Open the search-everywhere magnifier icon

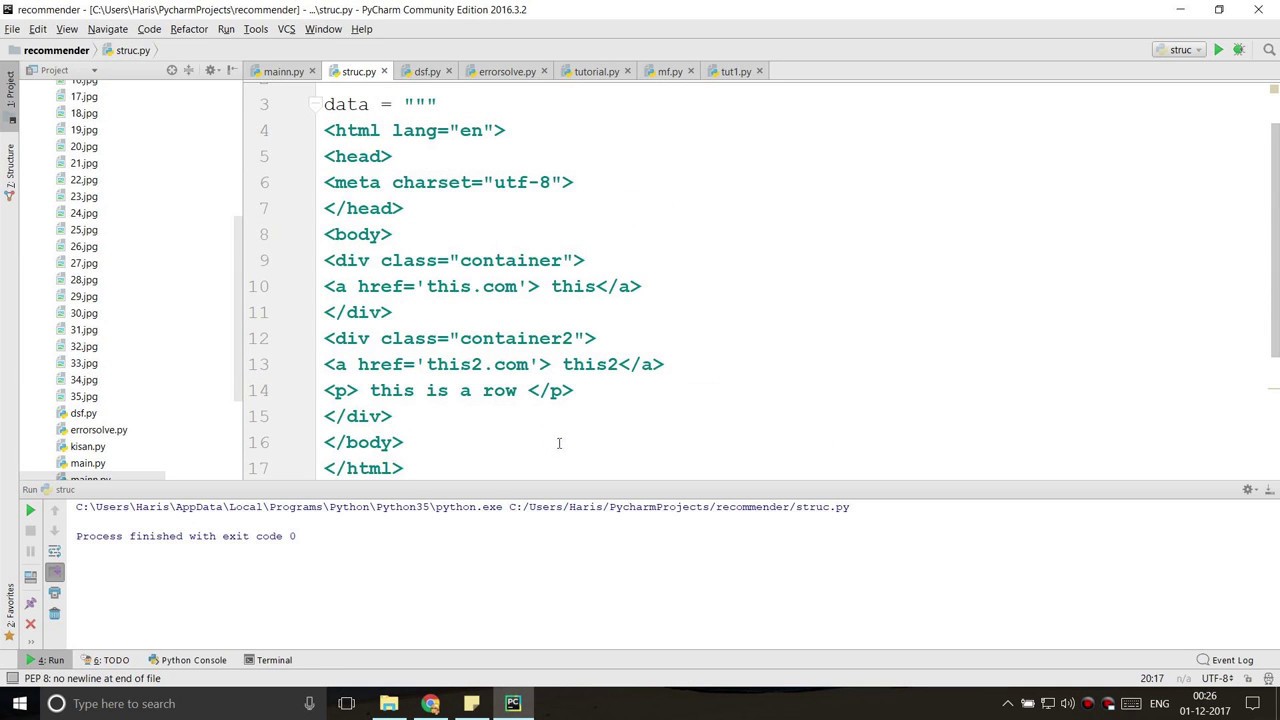[1269, 50]
